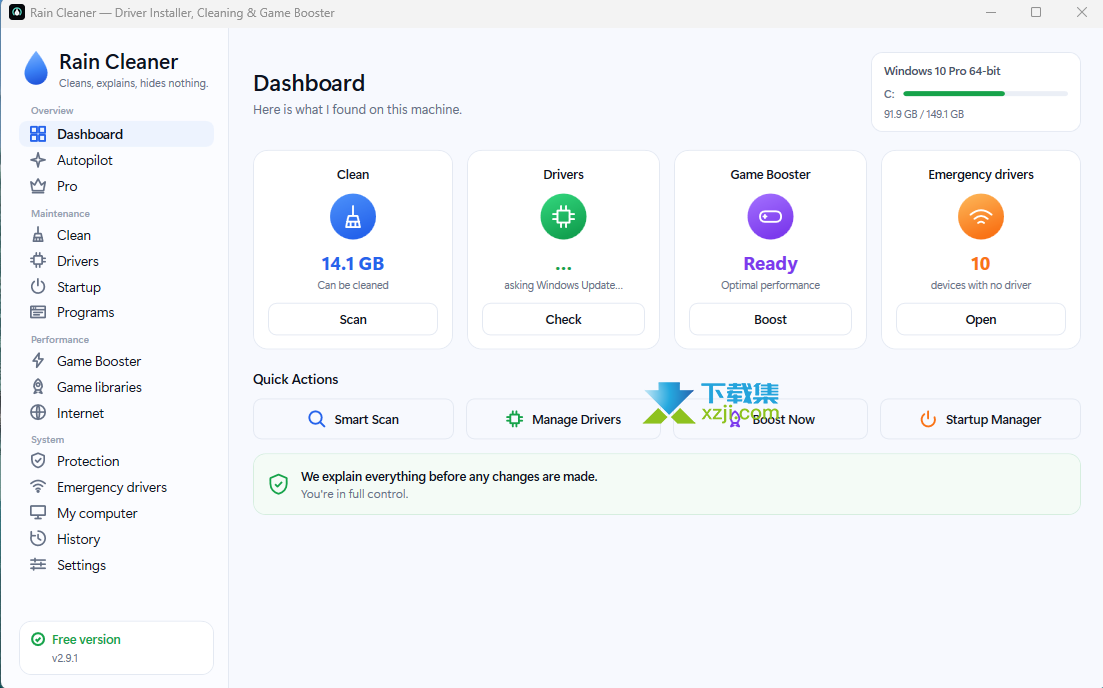Click the 'Optimal performance' status text
Viewport: 1103px width, 688px height.
pos(770,285)
